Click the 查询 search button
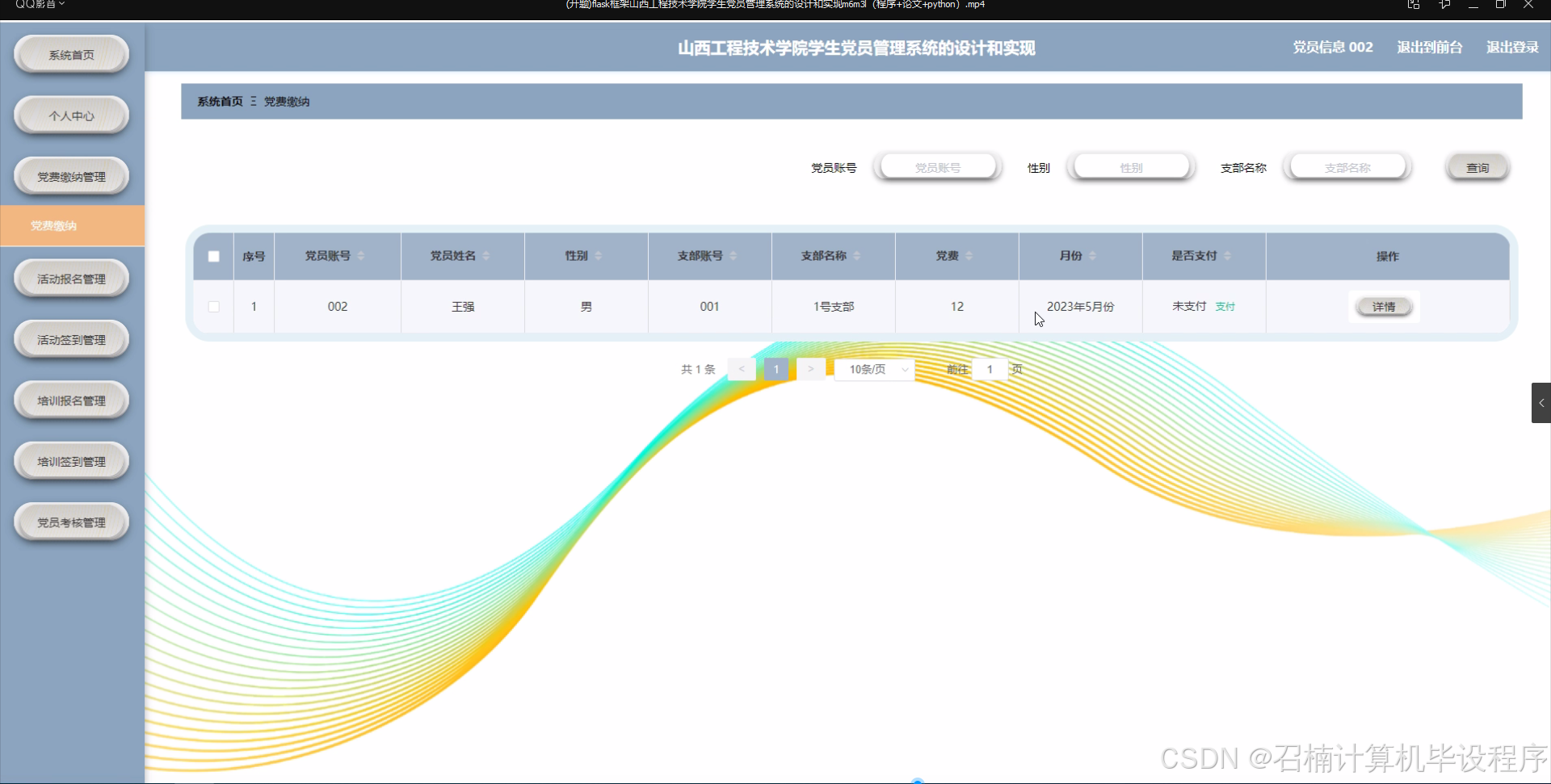 (1477, 167)
